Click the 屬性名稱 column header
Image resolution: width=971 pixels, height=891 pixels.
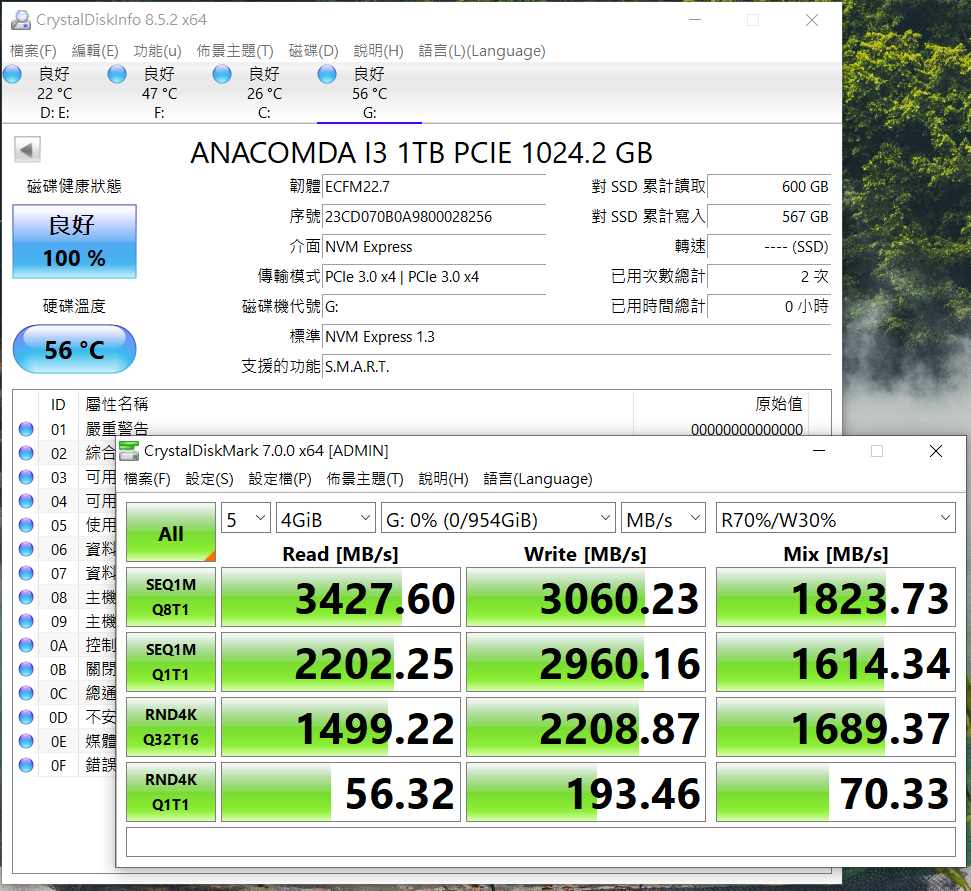click(x=117, y=404)
